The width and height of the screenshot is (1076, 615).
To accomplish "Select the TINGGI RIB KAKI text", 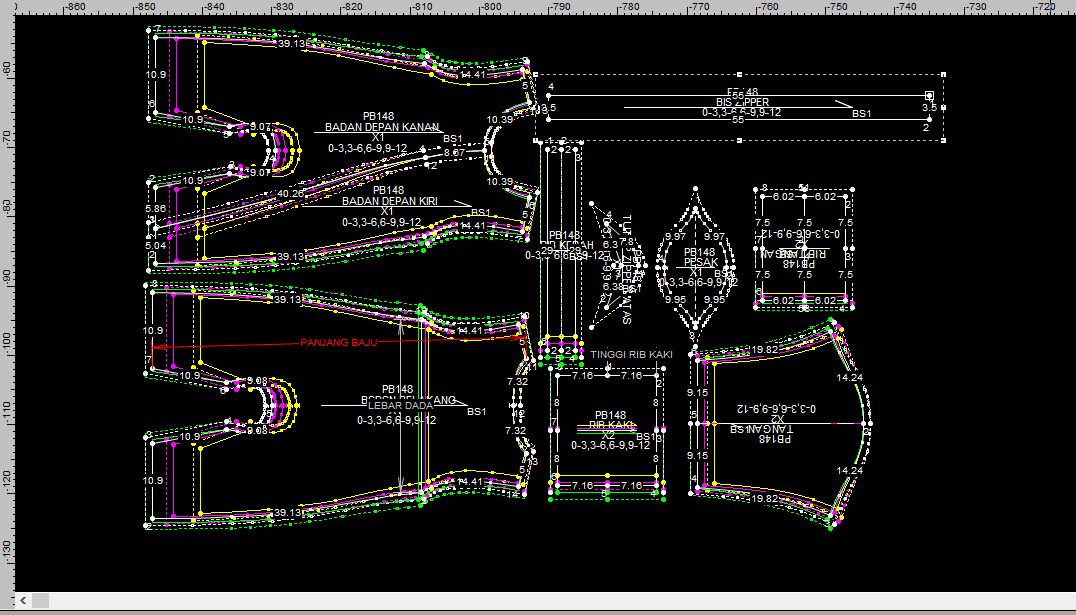I will point(631,355).
